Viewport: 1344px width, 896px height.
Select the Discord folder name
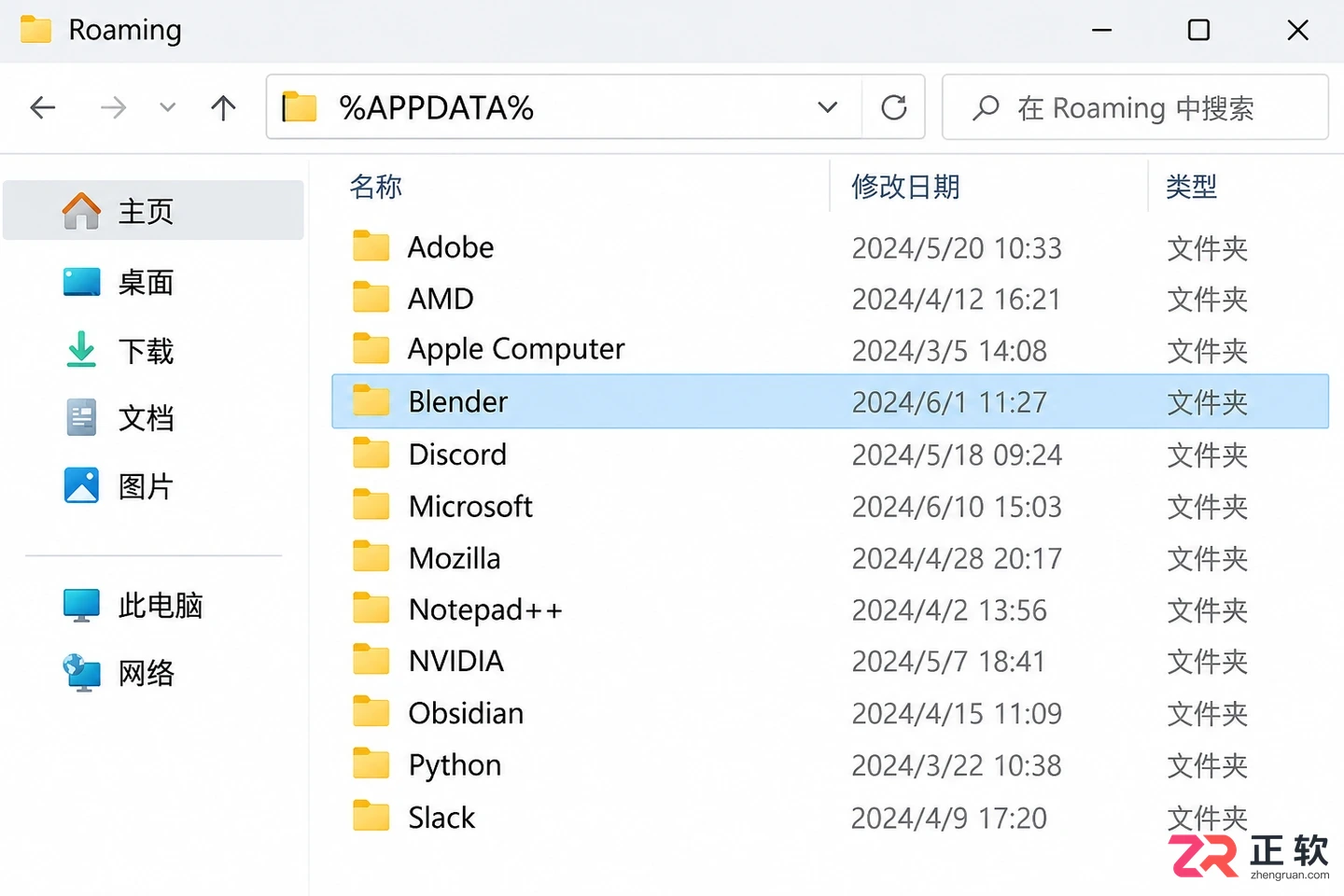458,454
